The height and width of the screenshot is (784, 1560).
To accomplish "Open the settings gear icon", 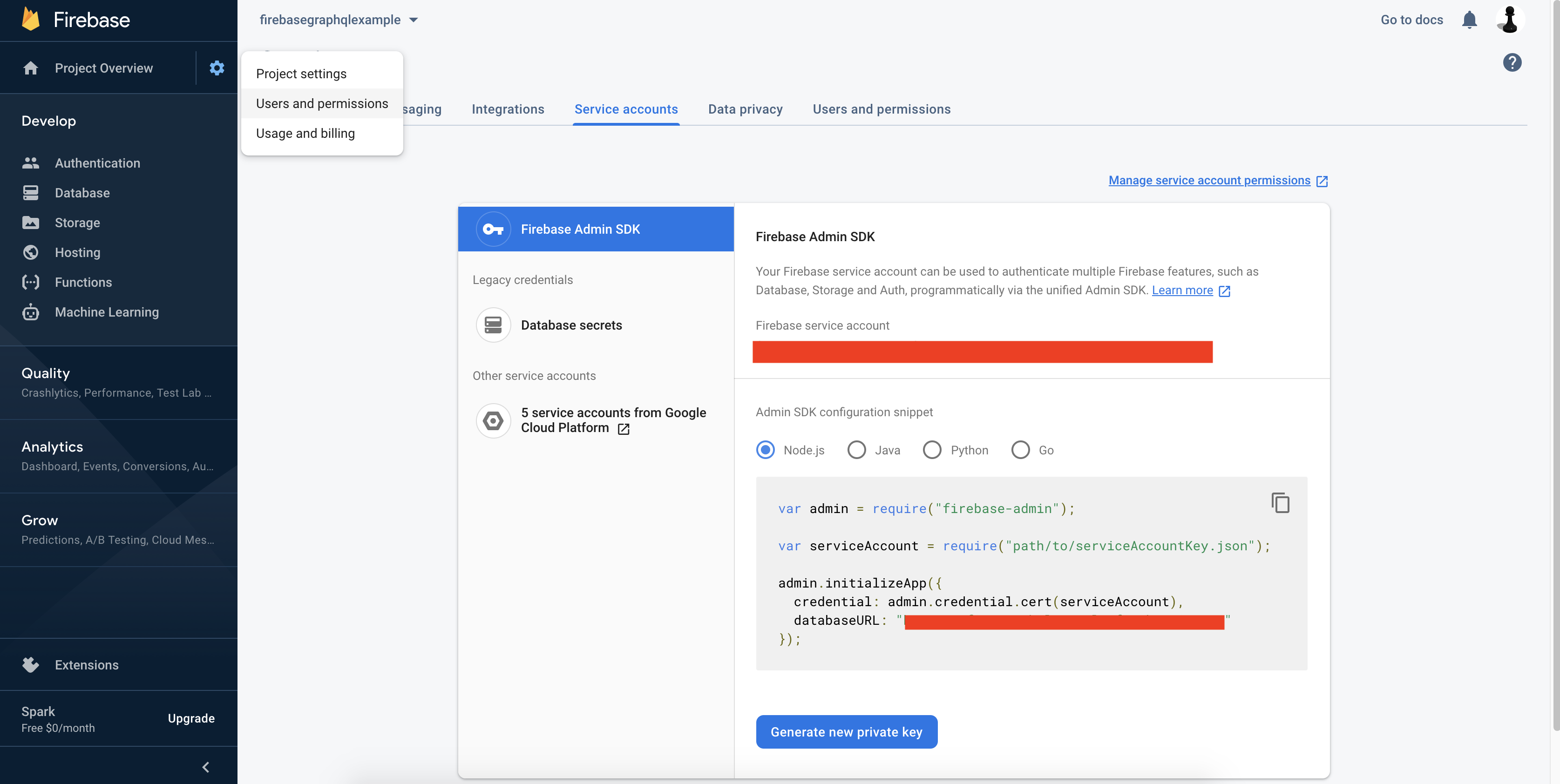I will click(x=217, y=68).
